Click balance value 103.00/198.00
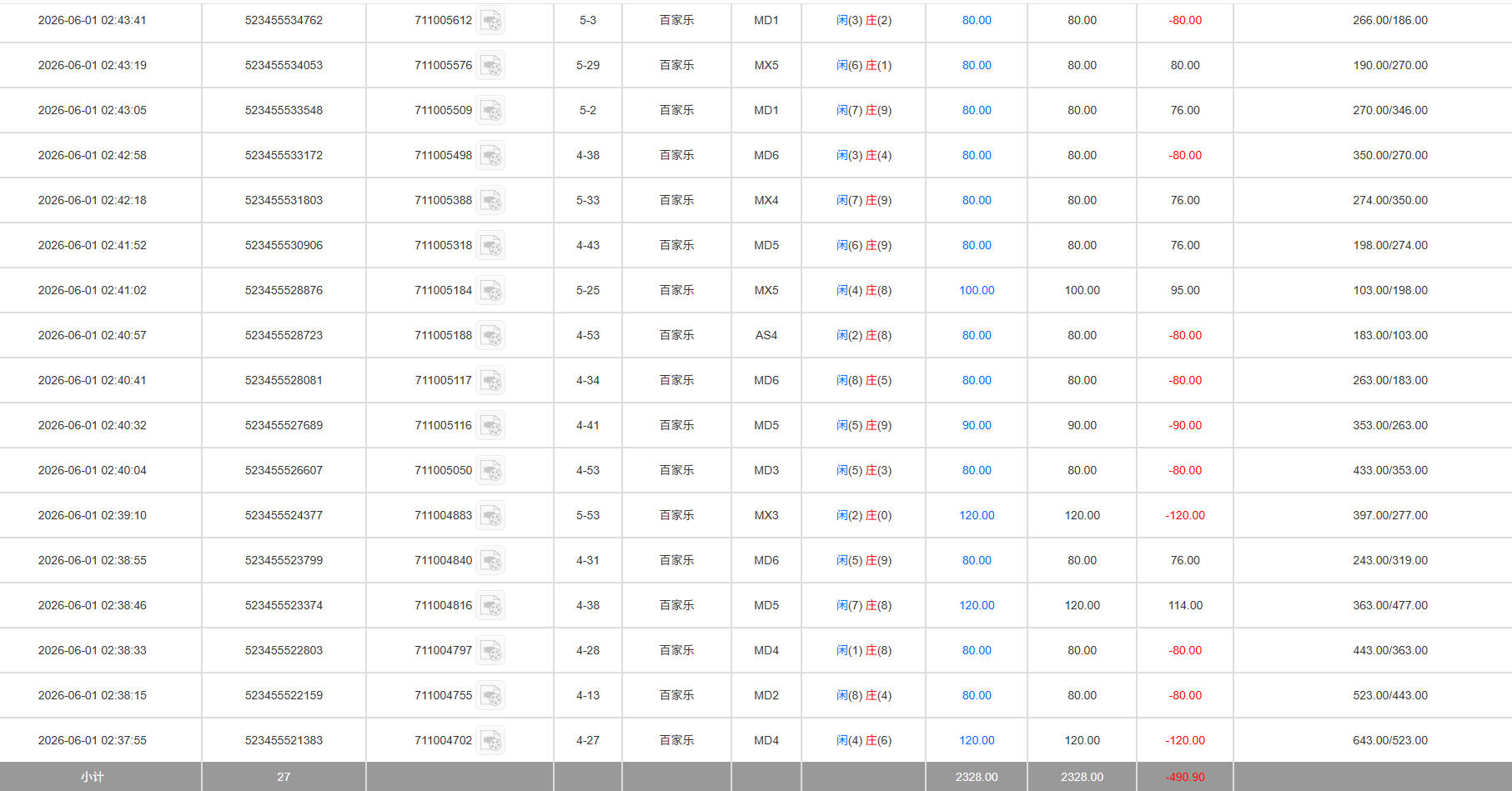1512x791 pixels. [1390, 290]
